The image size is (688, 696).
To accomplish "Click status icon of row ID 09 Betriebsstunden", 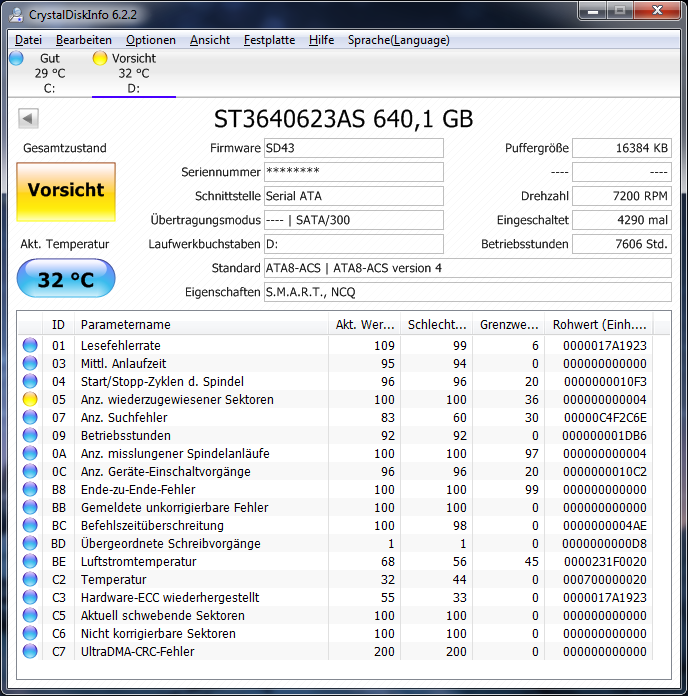I will pyautogui.click(x=30, y=435).
